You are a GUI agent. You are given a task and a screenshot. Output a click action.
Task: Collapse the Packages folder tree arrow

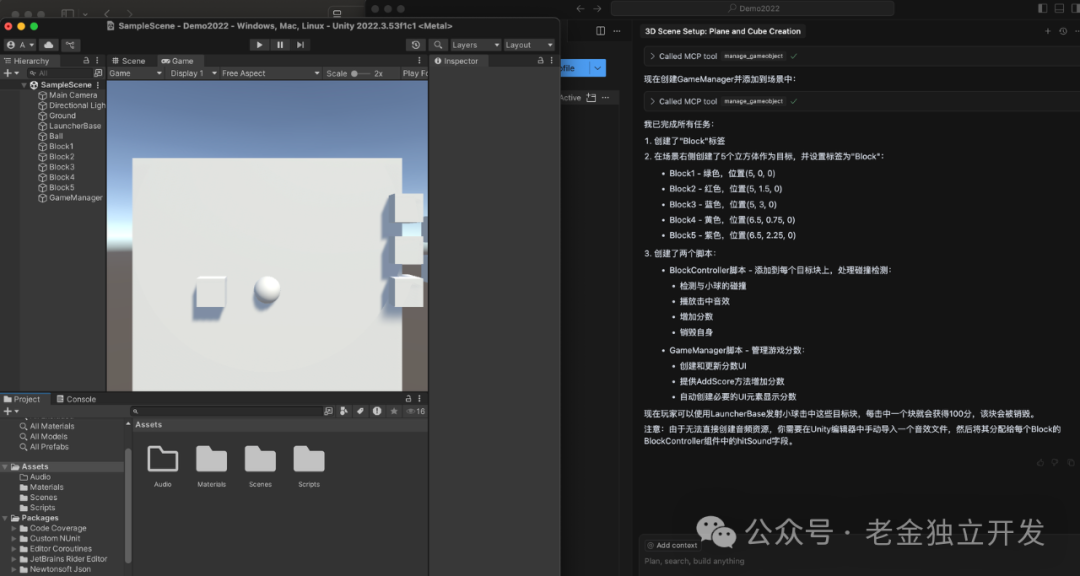pyautogui.click(x=6, y=518)
